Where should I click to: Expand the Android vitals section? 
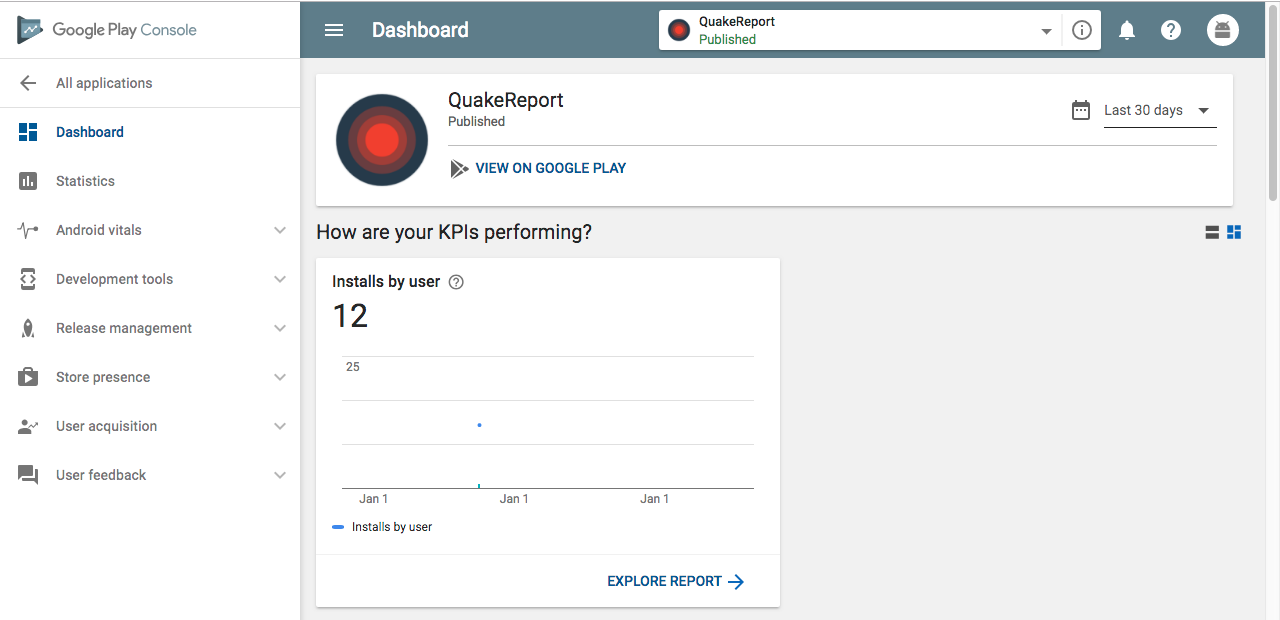280,230
